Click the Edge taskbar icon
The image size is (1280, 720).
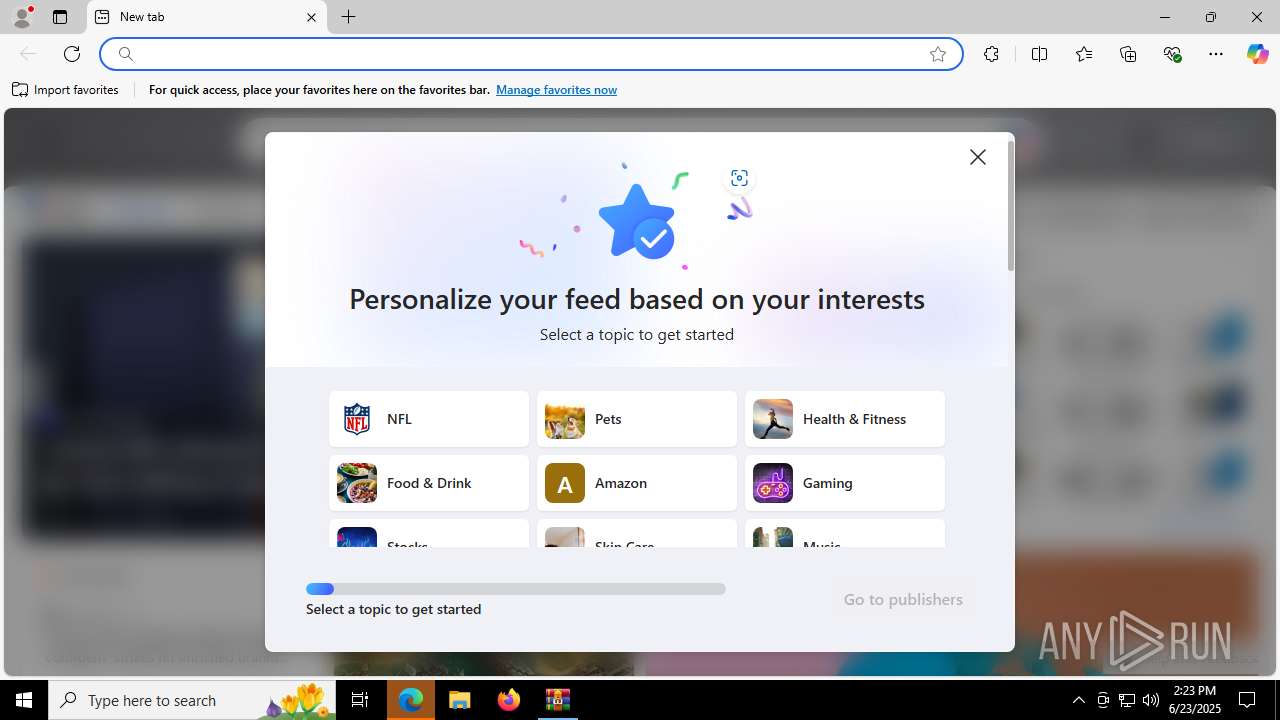[x=411, y=700]
